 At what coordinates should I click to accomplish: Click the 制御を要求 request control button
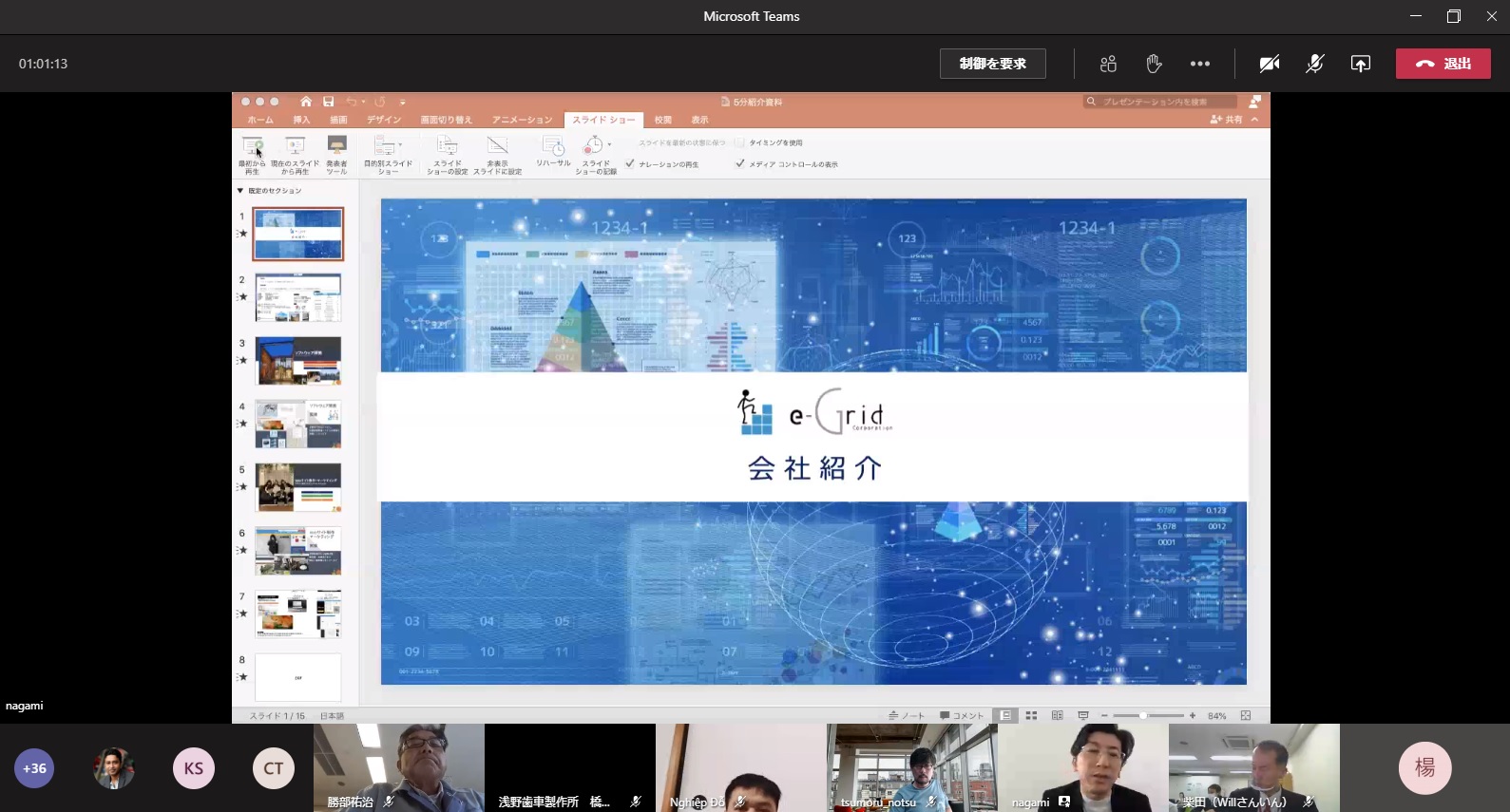tap(992, 64)
